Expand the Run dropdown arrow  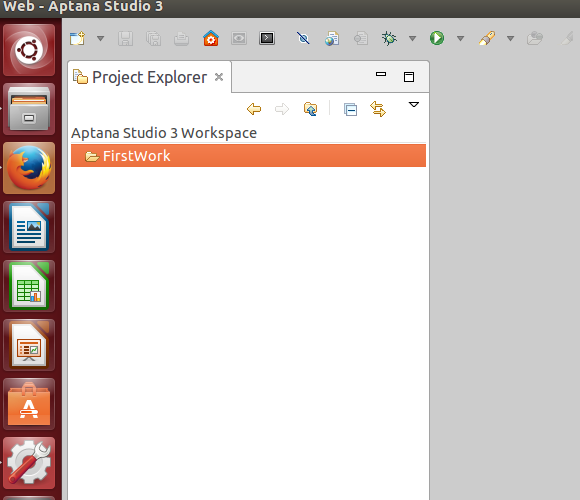click(x=461, y=38)
